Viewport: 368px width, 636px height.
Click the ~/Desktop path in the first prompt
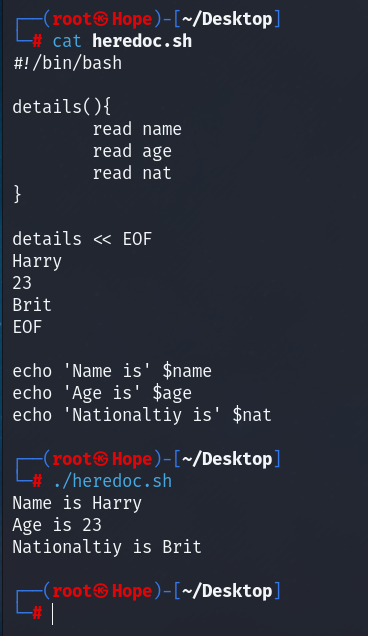click(227, 19)
